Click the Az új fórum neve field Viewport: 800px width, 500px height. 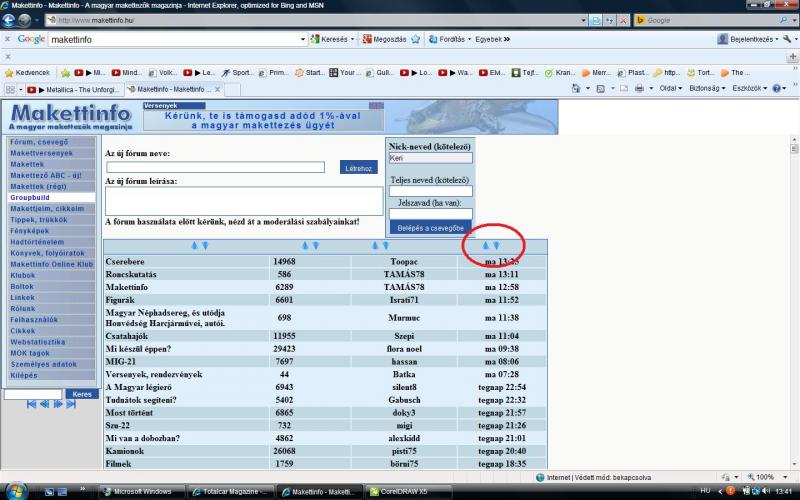215,168
